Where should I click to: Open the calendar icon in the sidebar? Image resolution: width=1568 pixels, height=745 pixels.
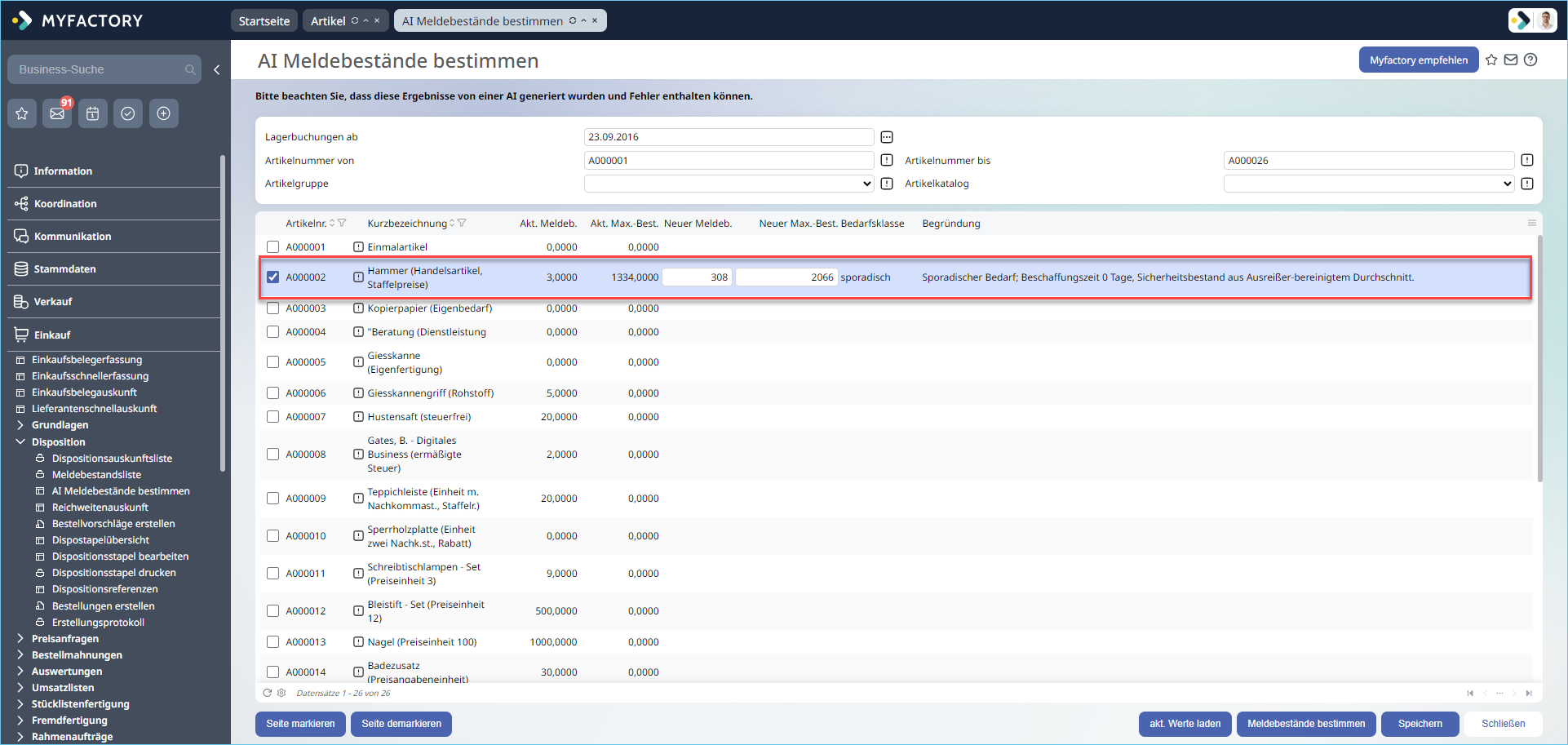pos(93,113)
